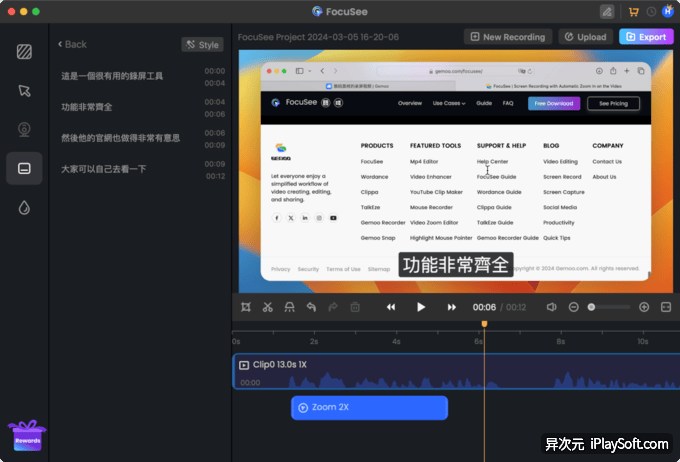680x462 pixels.
Task: Open the shopping cart icon
Action: (634, 12)
